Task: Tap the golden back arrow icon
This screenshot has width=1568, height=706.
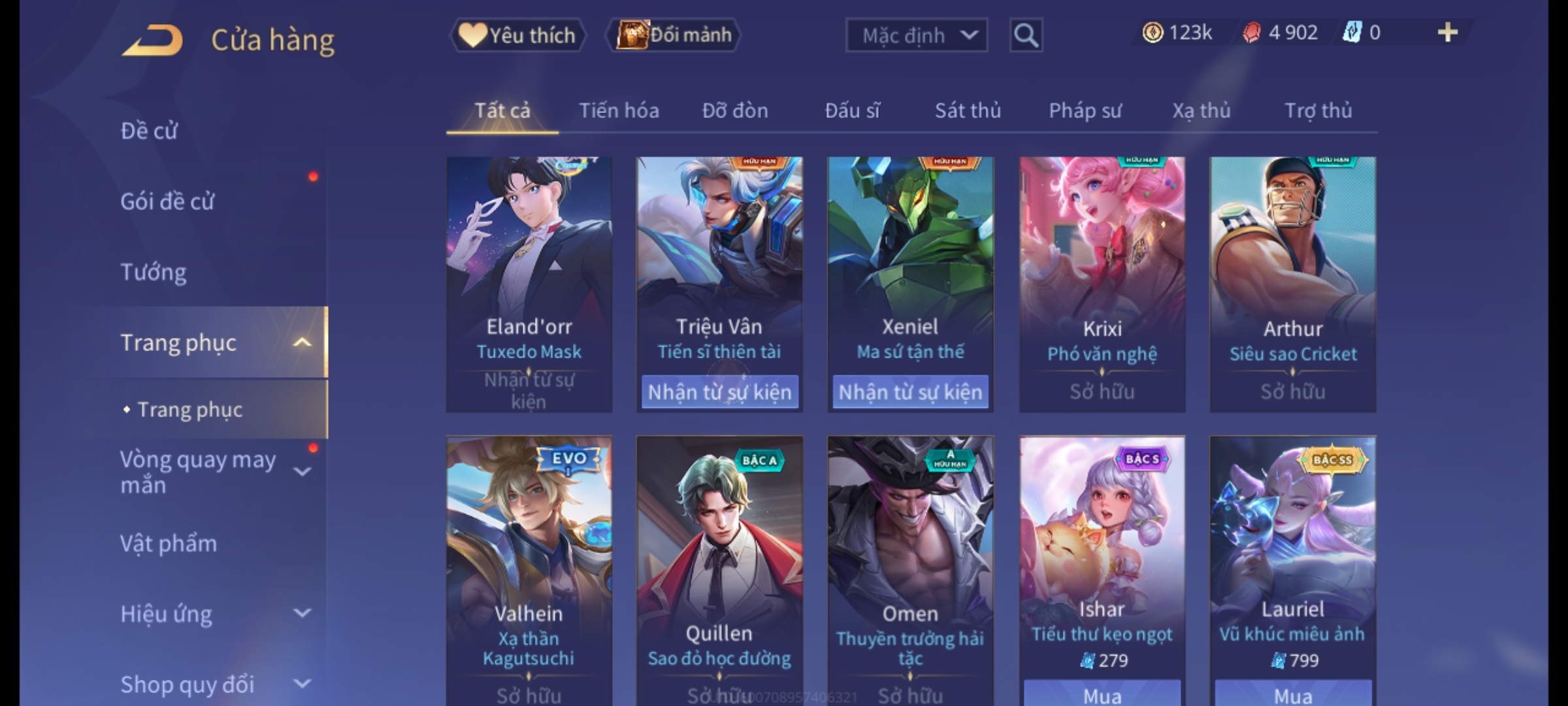Action: [x=152, y=41]
